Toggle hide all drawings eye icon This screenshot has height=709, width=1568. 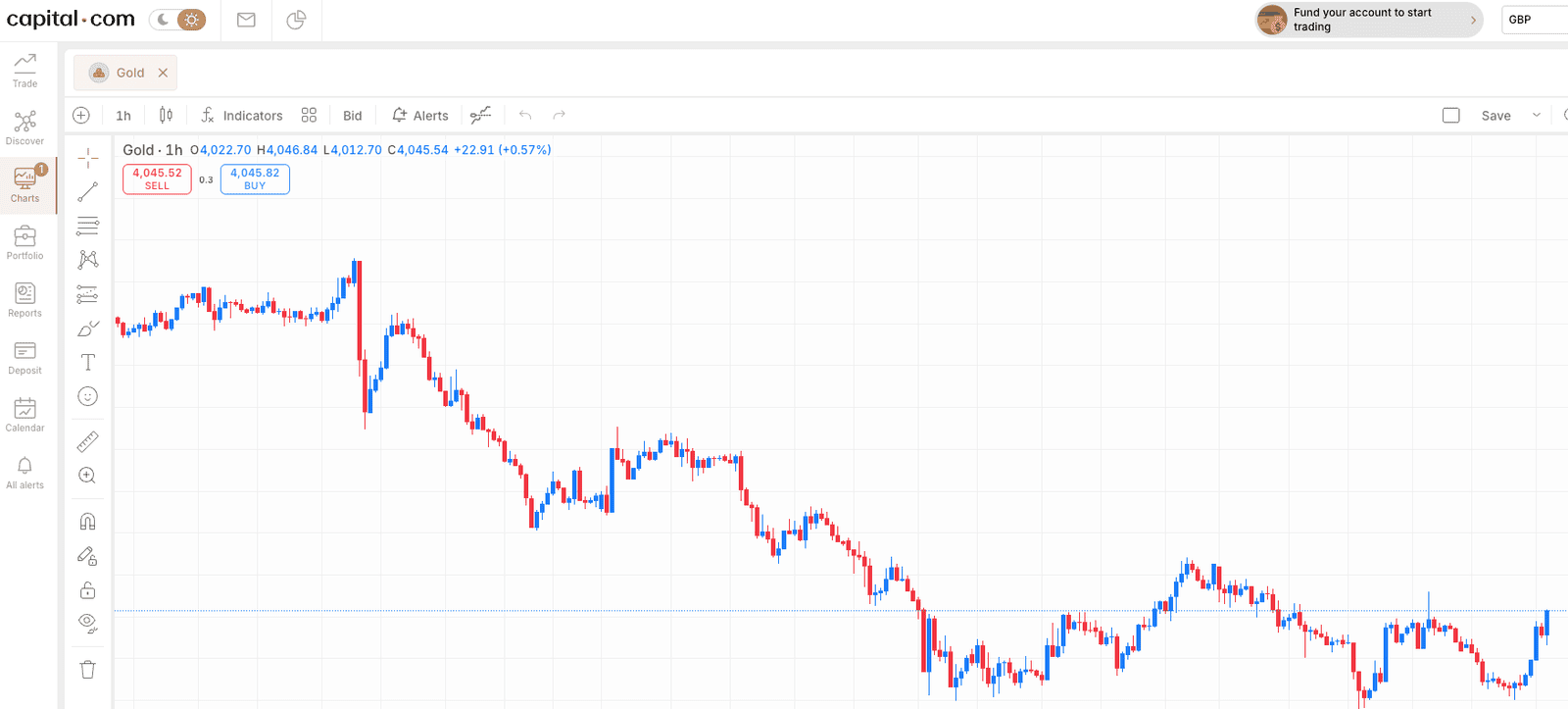tap(87, 624)
